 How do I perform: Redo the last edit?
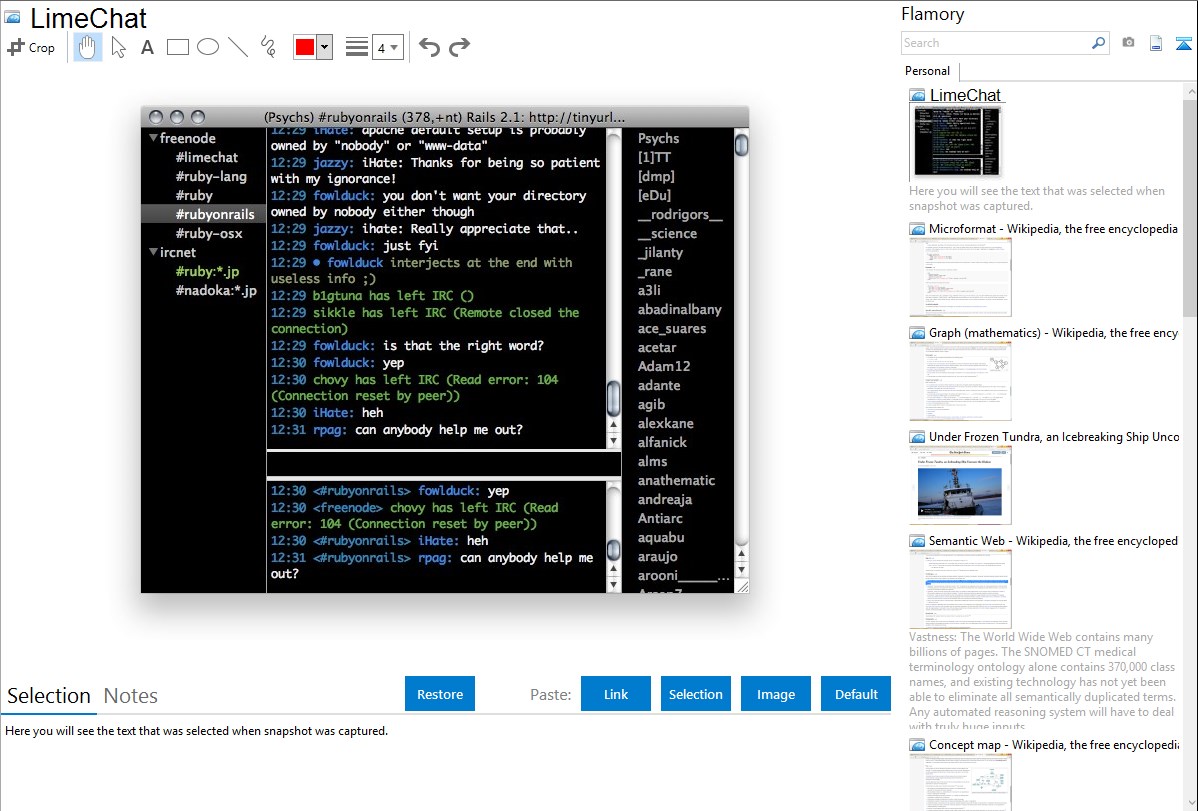tap(459, 47)
